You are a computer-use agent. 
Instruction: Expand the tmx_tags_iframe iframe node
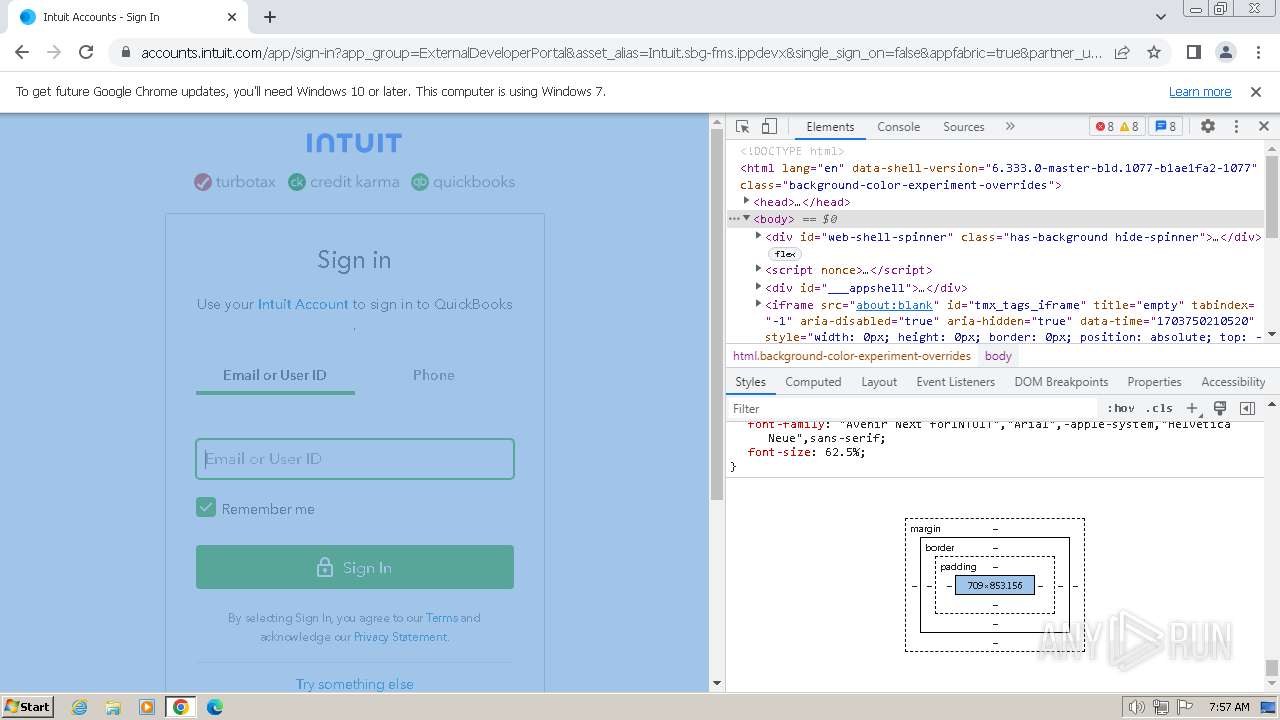click(759, 304)
